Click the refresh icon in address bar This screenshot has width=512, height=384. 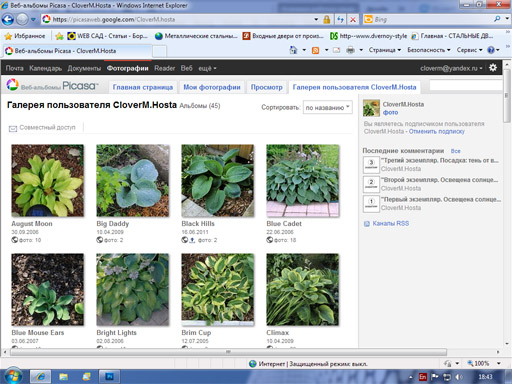[x=340, y=19]
